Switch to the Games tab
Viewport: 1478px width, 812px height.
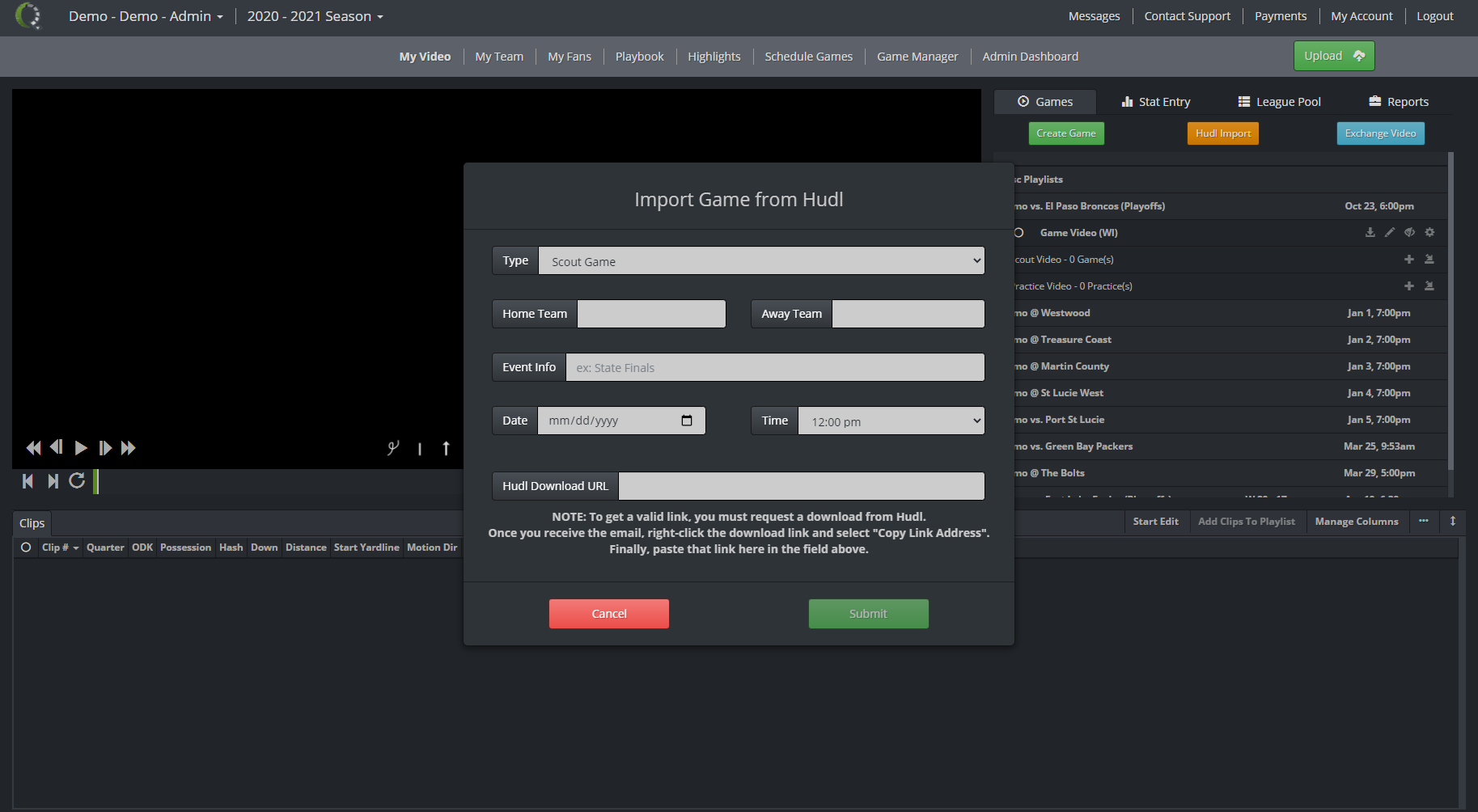(1045, 102)
